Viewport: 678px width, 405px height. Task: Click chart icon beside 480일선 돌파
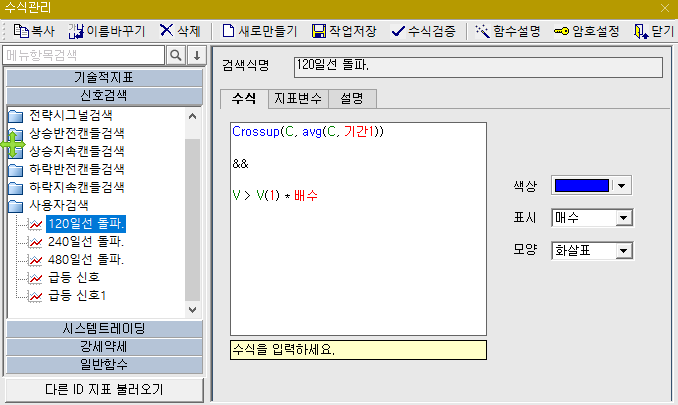(35, 260)
